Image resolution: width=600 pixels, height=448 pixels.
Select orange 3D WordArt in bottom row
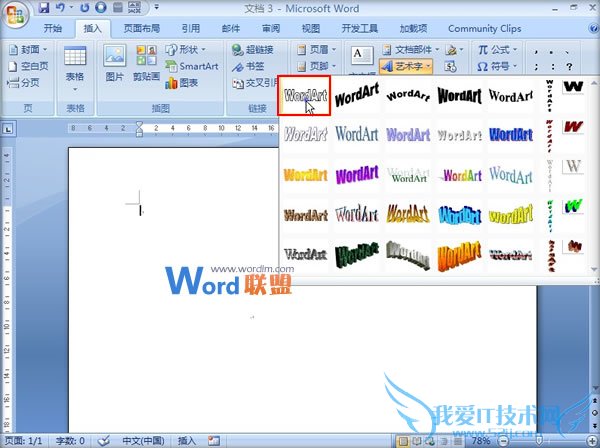click(459, 256)
